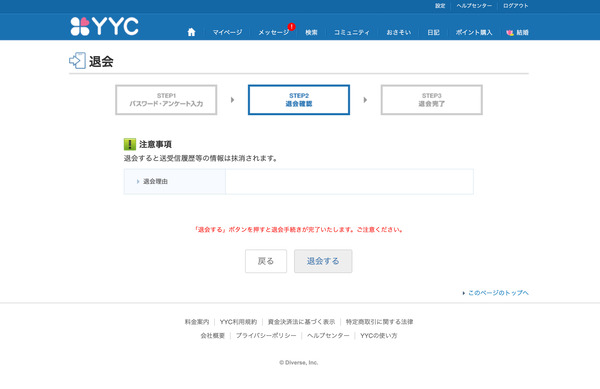Click the 退会 page header exit icon
The image size is (600, 389).
(x=77, y=61)
